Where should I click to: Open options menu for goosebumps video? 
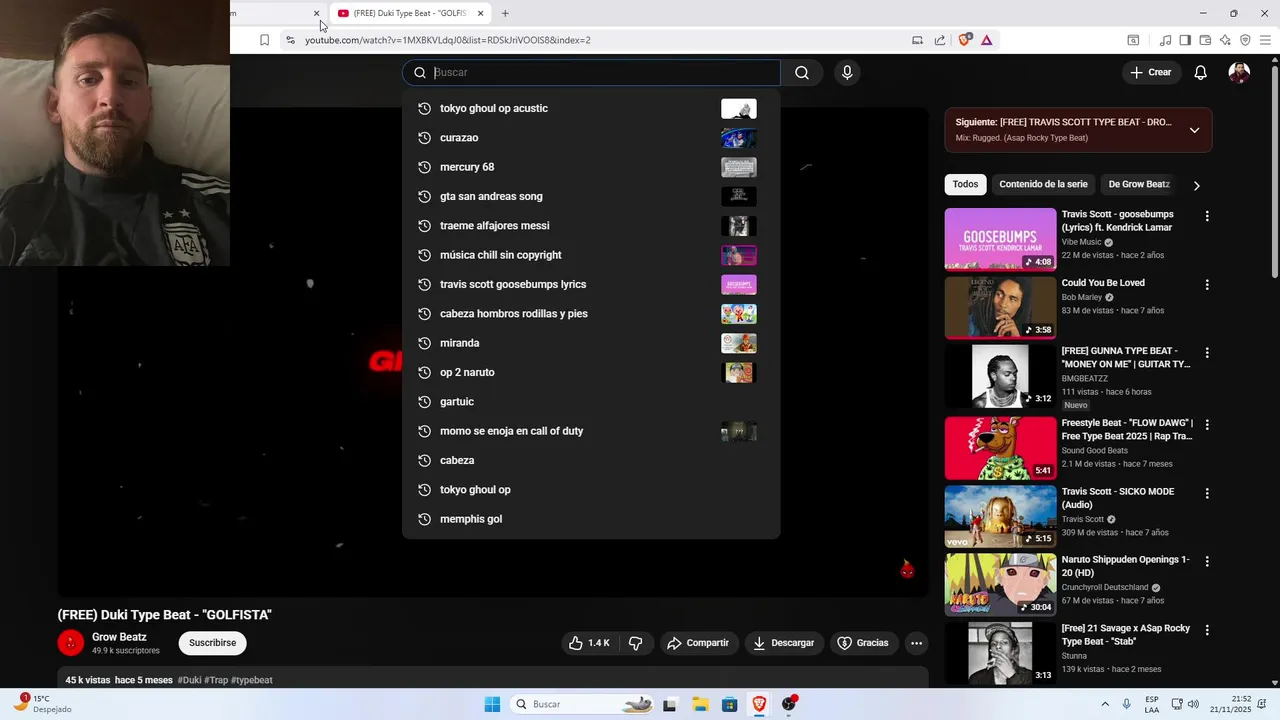coord(1207,216)
